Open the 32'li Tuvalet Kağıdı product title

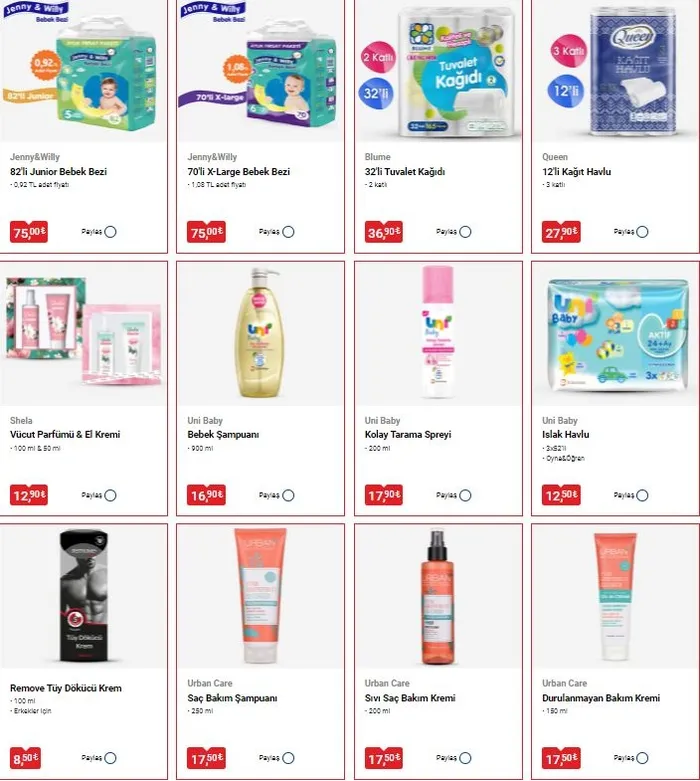tap(405, 171)
